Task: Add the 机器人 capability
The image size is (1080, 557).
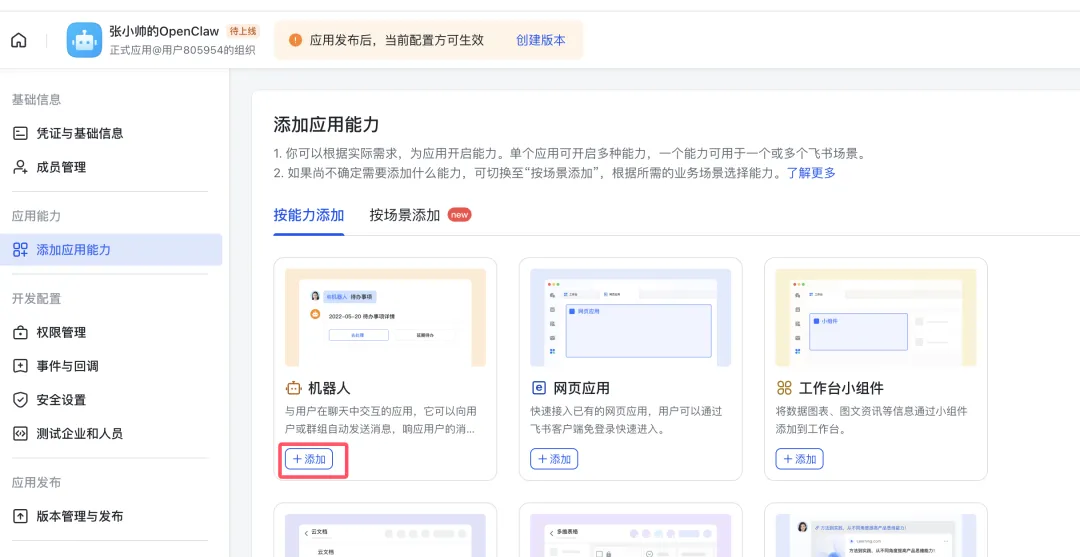Action: click(309, 459)
